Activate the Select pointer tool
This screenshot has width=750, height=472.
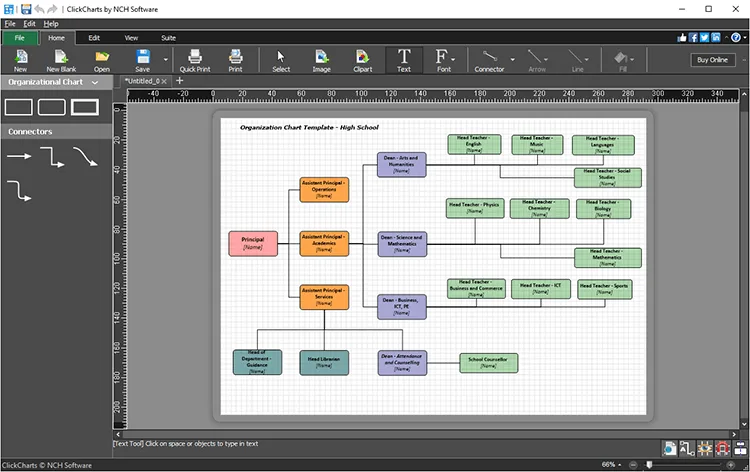coord(281,60)
